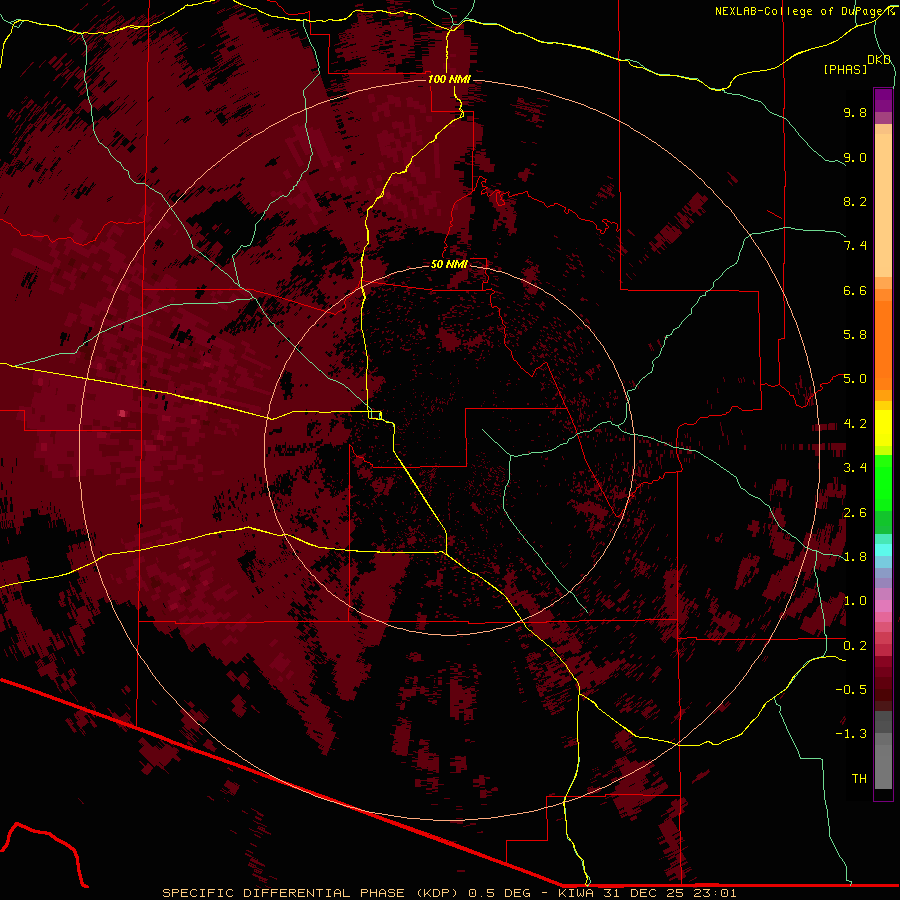
Task: Pick the cyan segment of the color bar
Action: click(883, 550)
